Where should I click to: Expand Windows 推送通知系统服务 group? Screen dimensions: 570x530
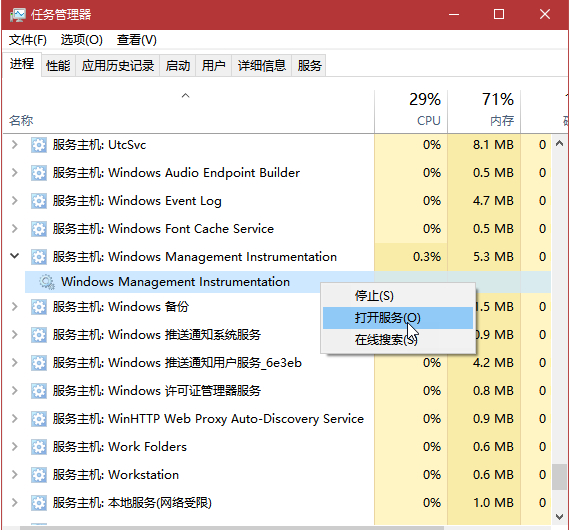tap(15, 334)
